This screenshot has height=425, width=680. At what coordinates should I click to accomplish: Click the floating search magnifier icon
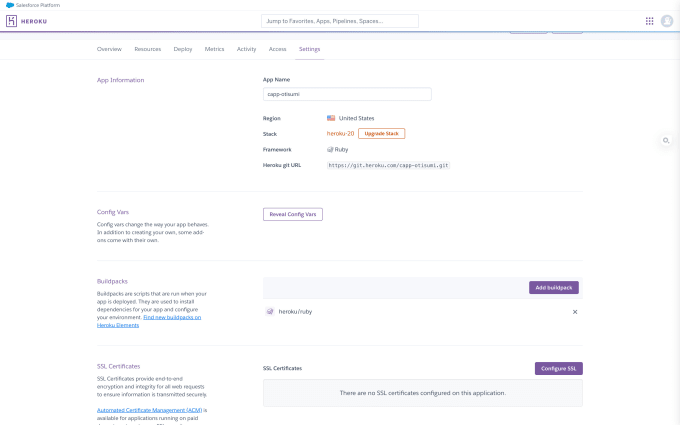click(x=666, y=141)
